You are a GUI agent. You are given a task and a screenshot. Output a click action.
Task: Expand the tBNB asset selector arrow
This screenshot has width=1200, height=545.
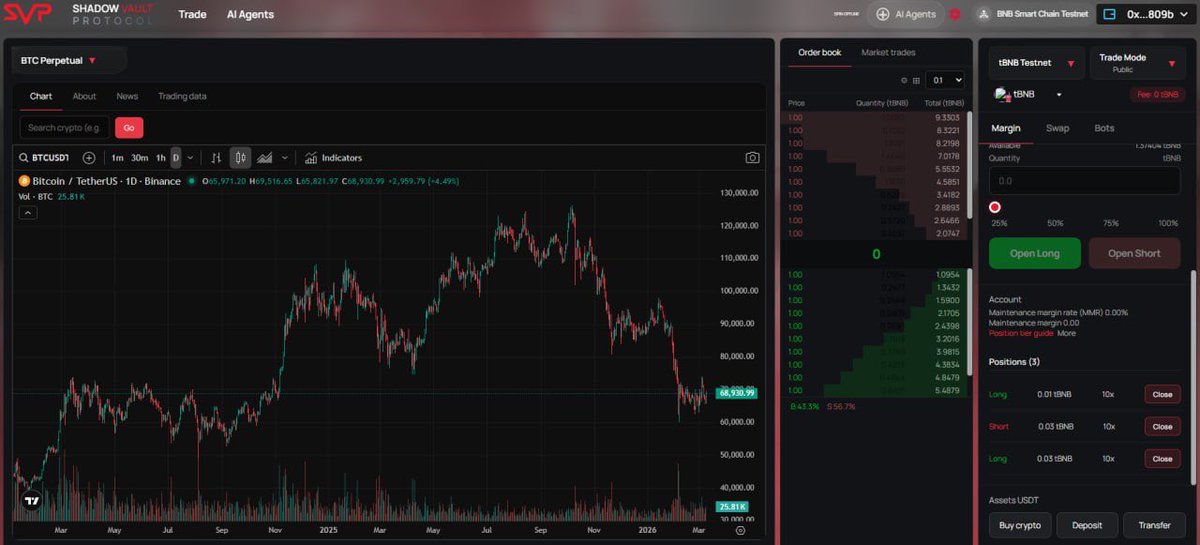click(1059, 95)
